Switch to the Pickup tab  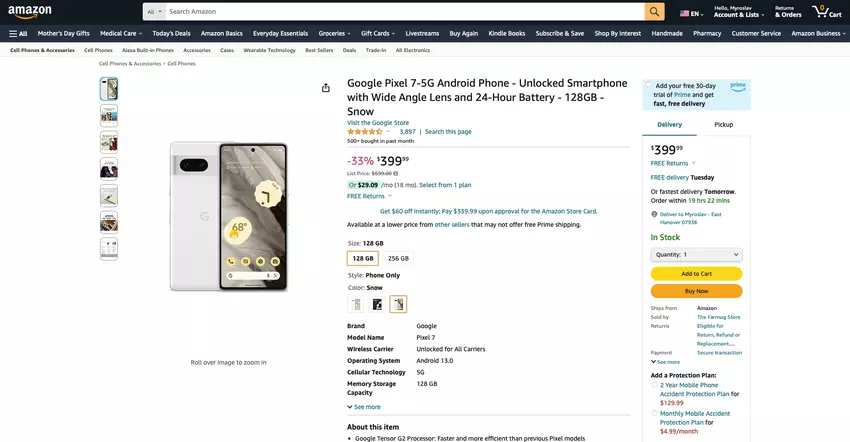click(723, 125)
